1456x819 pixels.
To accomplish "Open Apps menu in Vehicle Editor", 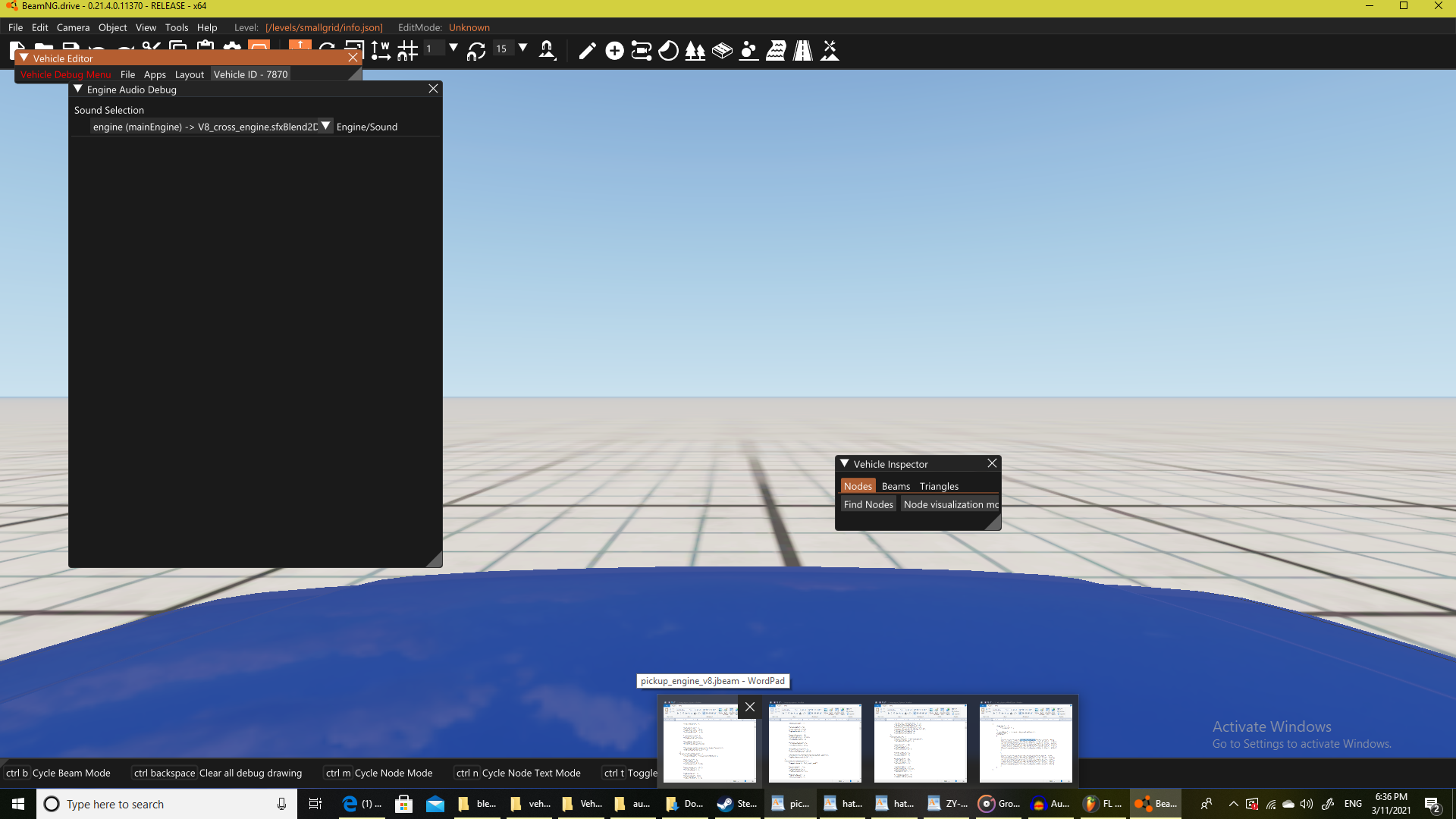I will (x=155, y=74).
